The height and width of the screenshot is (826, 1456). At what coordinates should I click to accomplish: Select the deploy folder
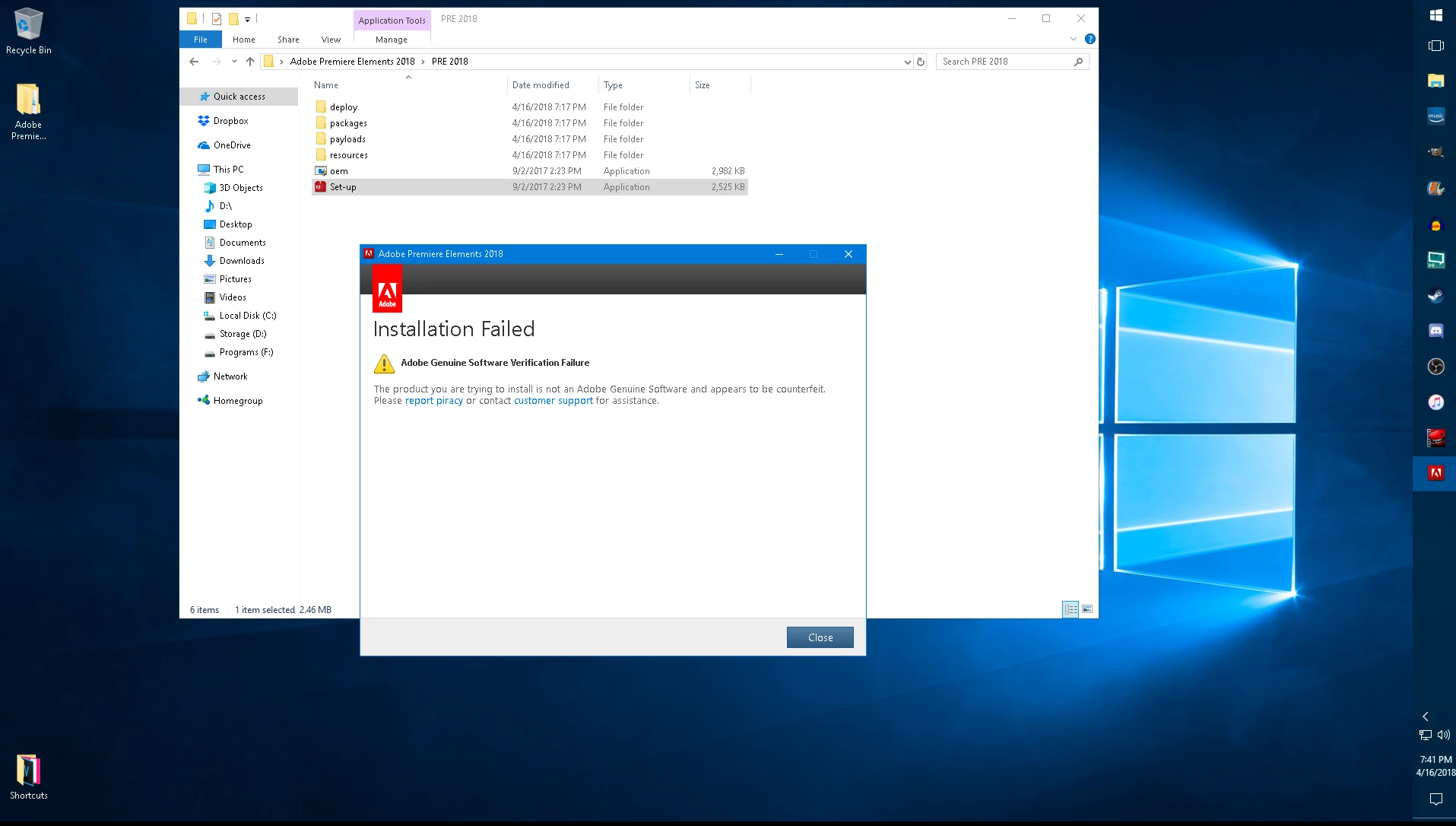click(x=530, y=107)
